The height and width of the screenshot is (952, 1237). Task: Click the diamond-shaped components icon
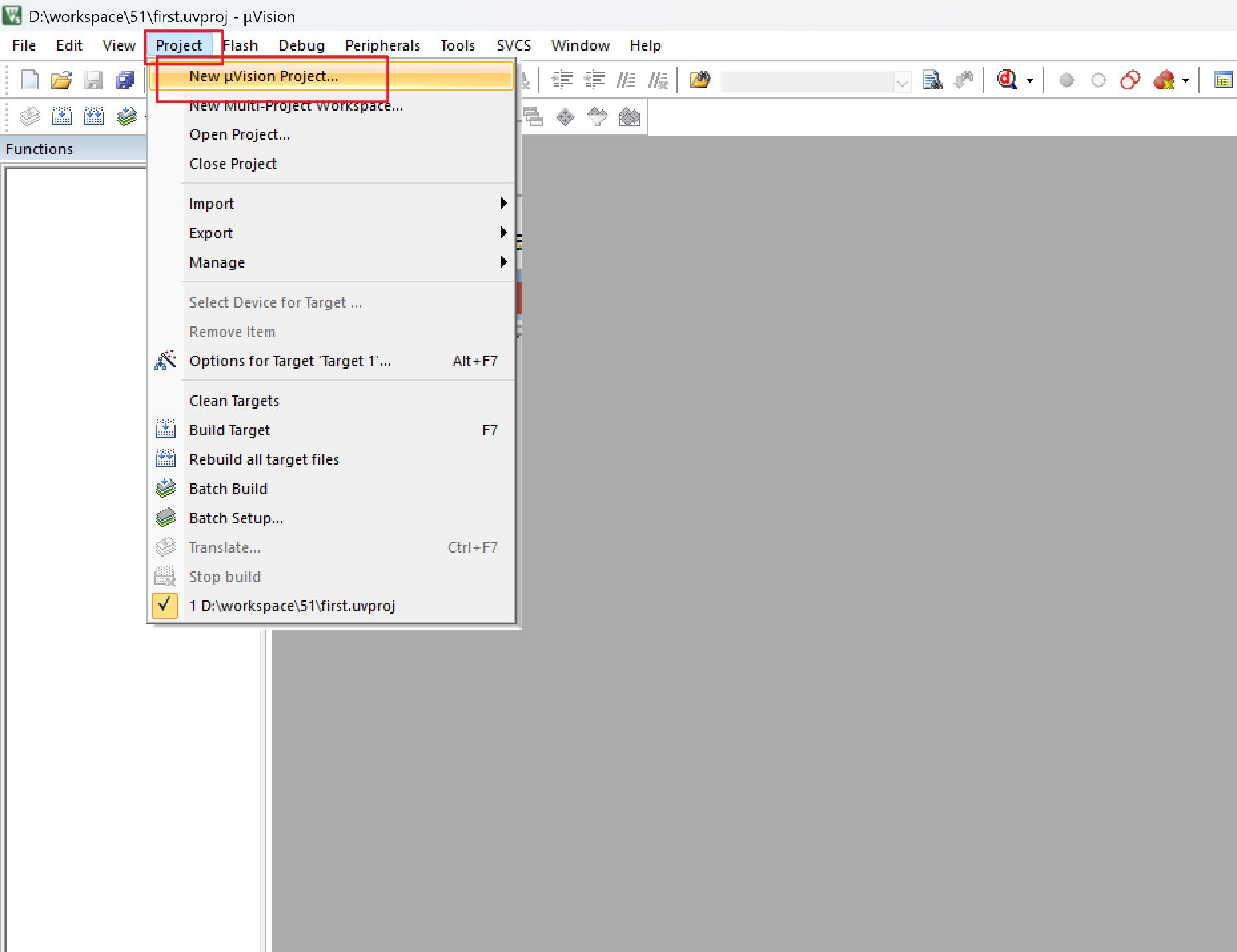(565, 117)
